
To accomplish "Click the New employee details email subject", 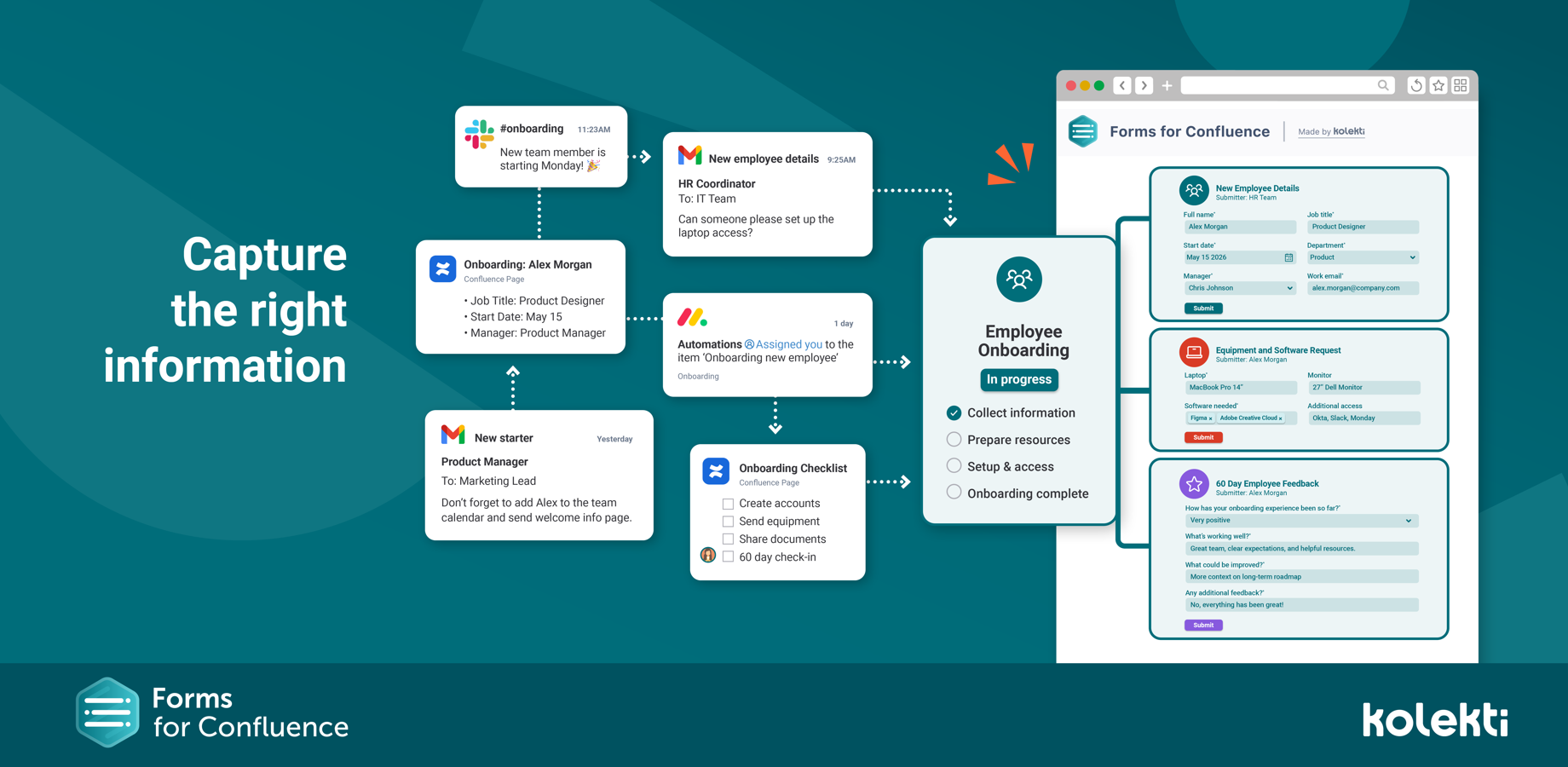I will pyautogui.click(x=764, y=159).
